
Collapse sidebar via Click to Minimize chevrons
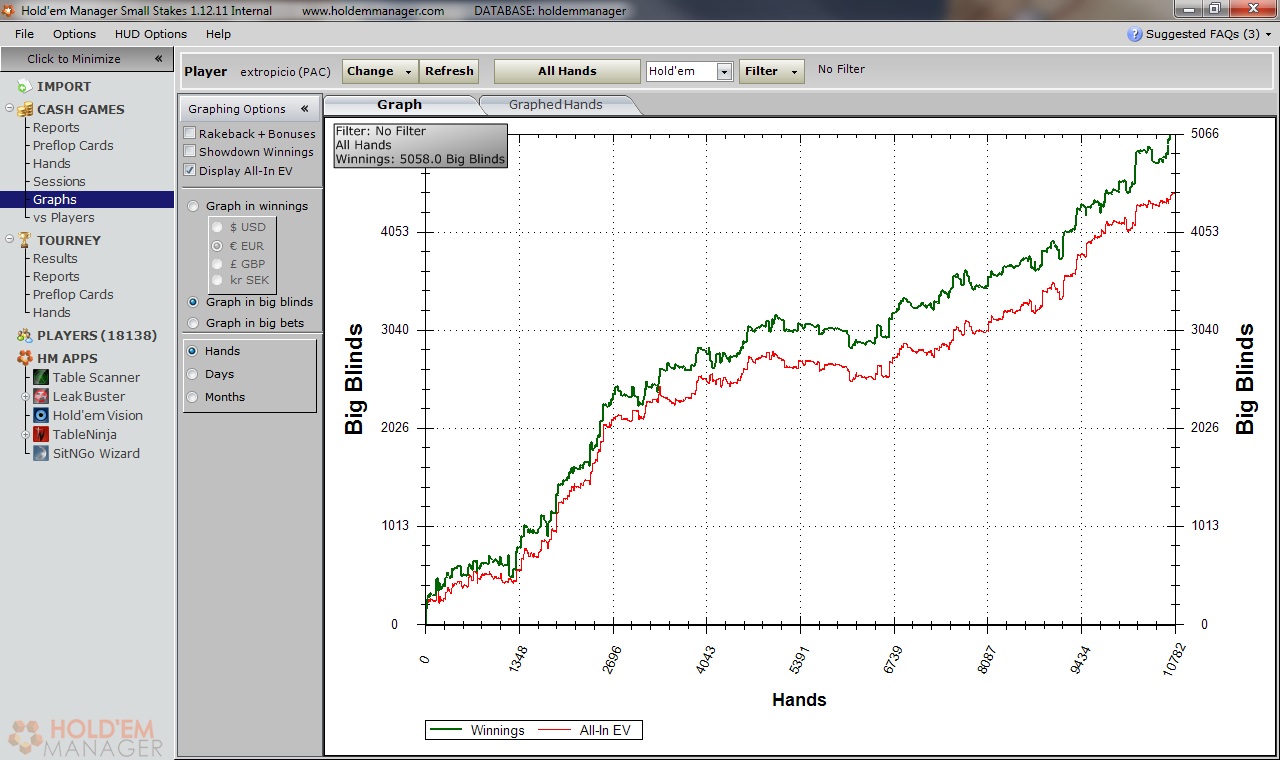pyautogui.click(x=158, y=59)
